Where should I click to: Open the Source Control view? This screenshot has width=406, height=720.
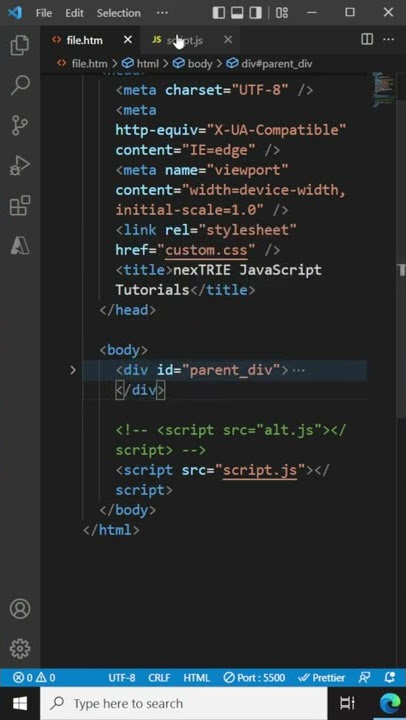(20, 125)
